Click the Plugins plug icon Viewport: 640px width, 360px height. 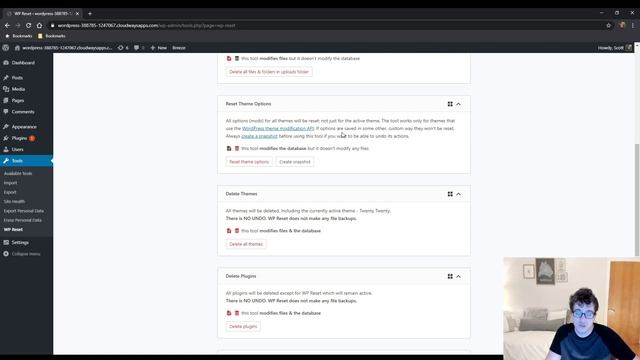pos(6,138)
